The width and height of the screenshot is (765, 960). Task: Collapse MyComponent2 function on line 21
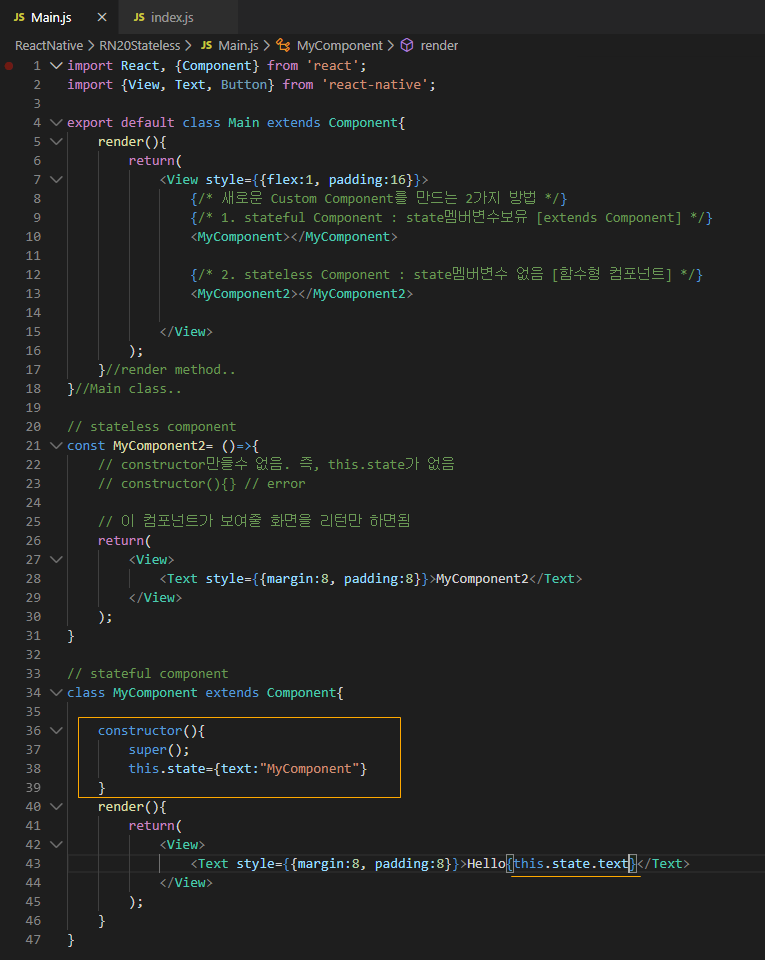56,446
